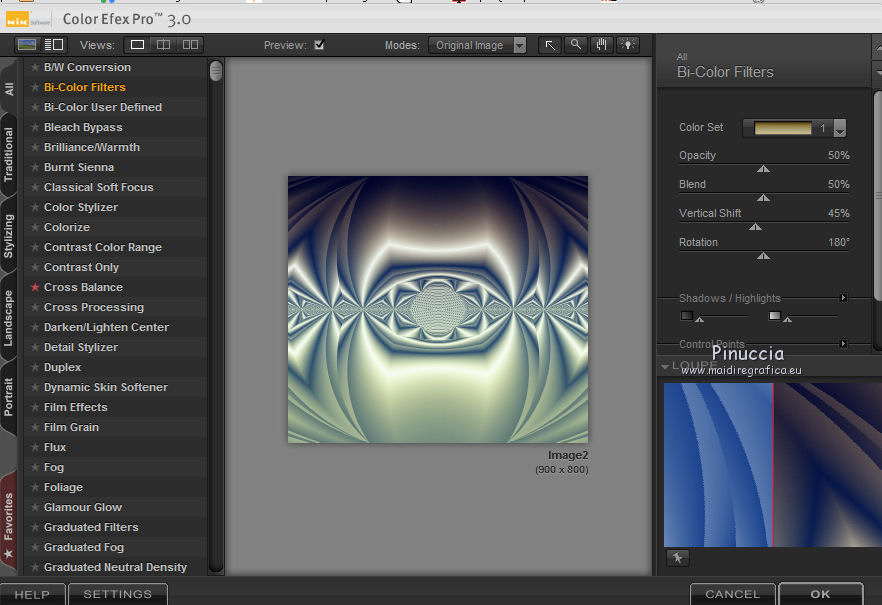882x605 pixels.
Task: Select the hand pan tool
Action: [601, 45]
